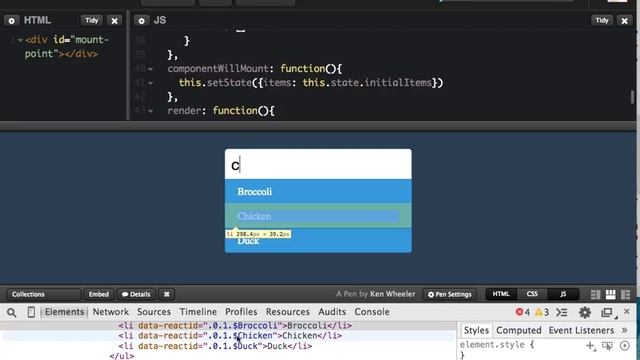Switch to the last editor layout icon
Viewport: 640px width, 360px height.
point(625,294)
